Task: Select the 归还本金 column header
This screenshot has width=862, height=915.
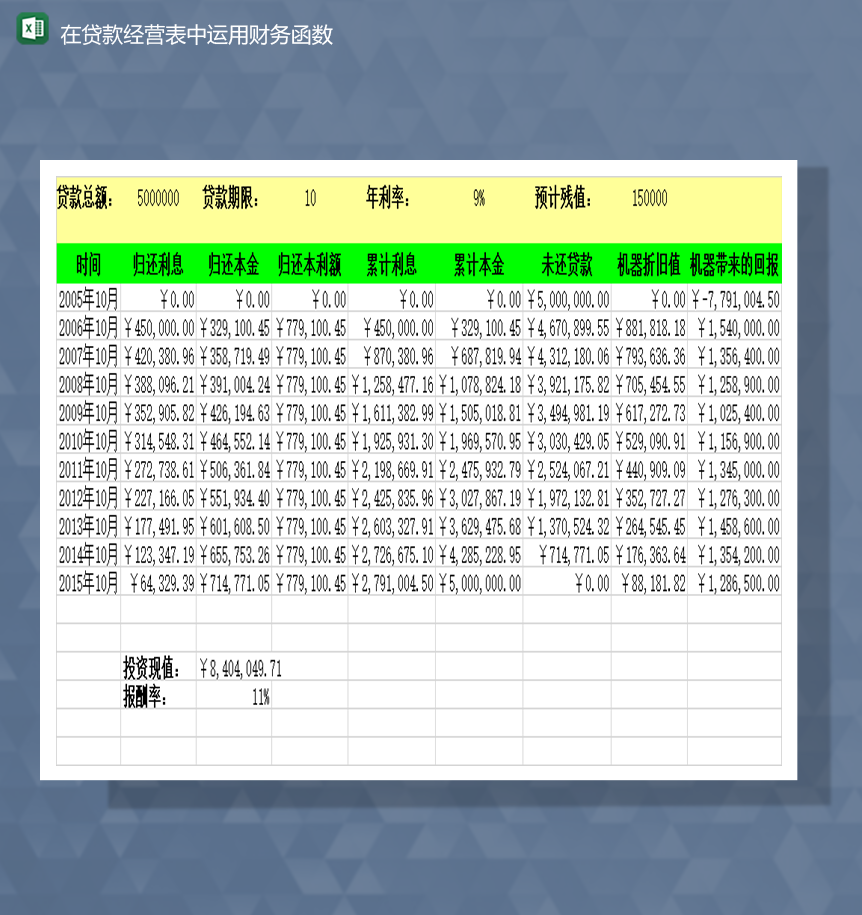Action: tap(235, 264)
